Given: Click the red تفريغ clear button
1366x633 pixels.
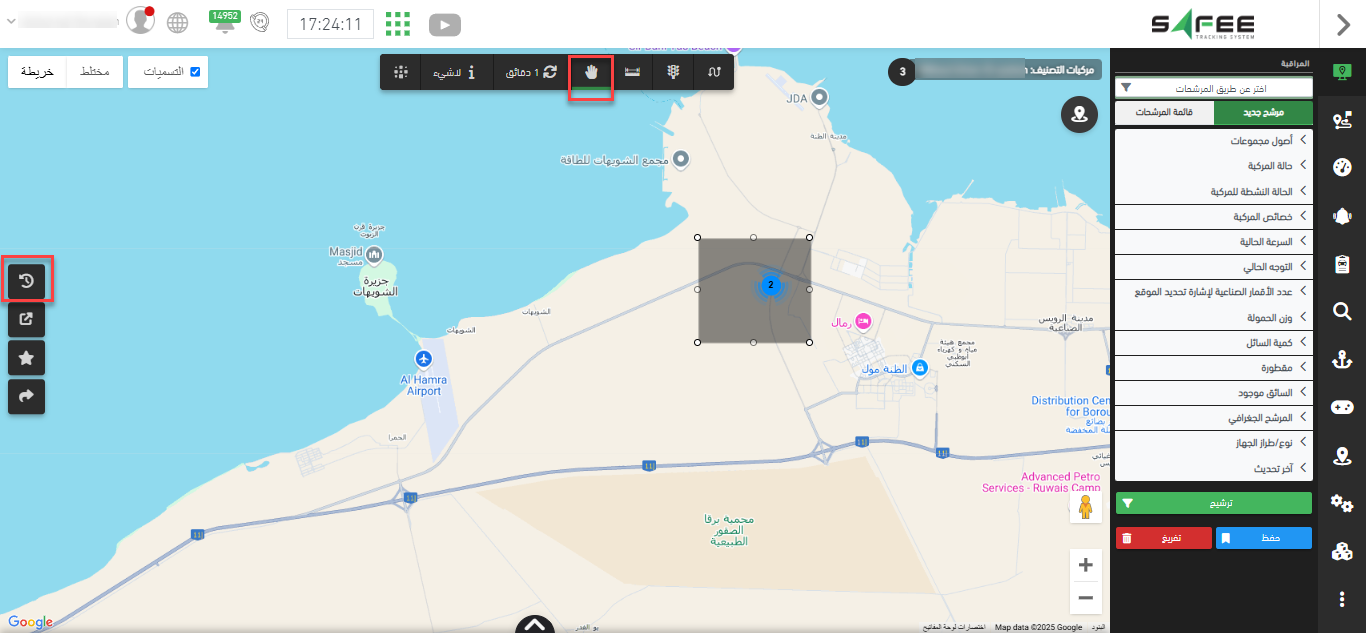Looking at the screenshot, I should click(1163, 538).
